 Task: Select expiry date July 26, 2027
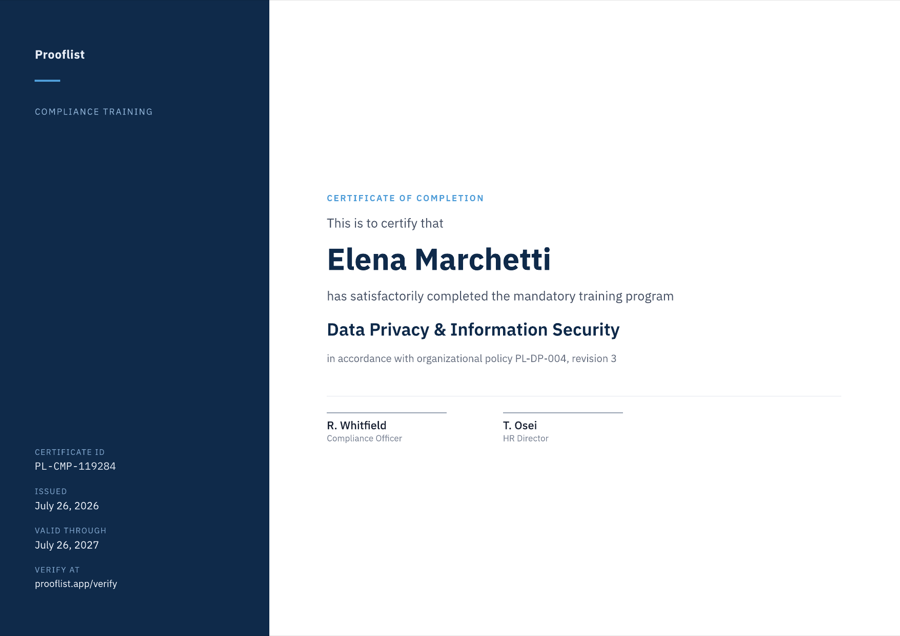(67, 545)
